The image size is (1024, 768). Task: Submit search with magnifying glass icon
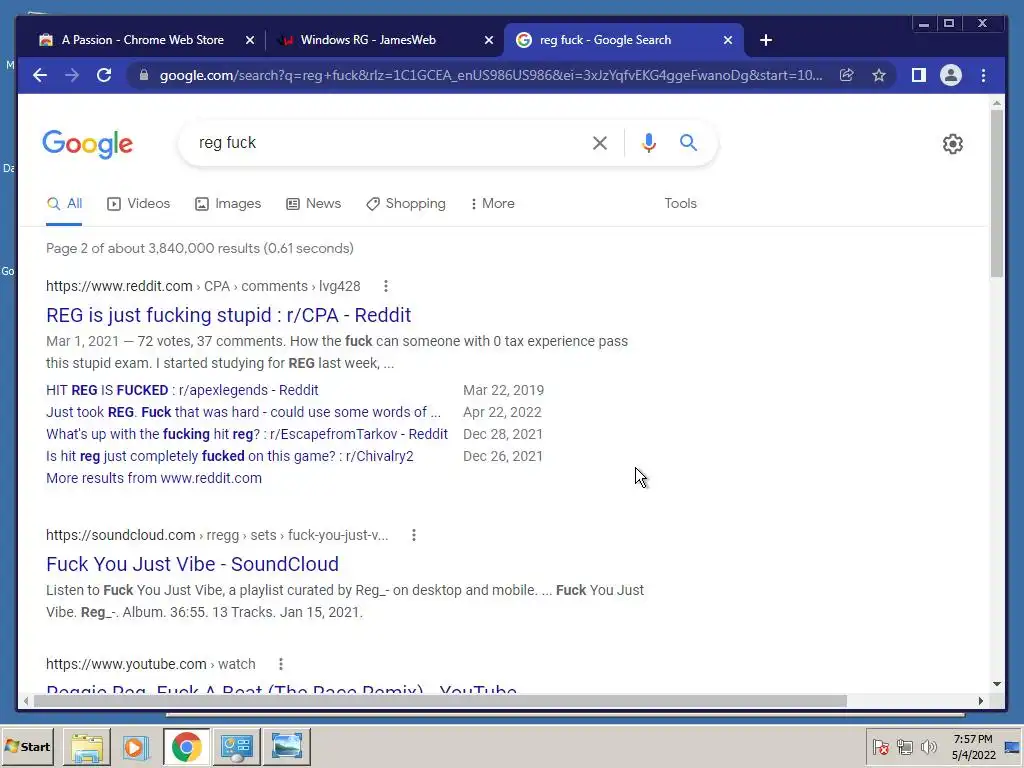tap(688, 142)
